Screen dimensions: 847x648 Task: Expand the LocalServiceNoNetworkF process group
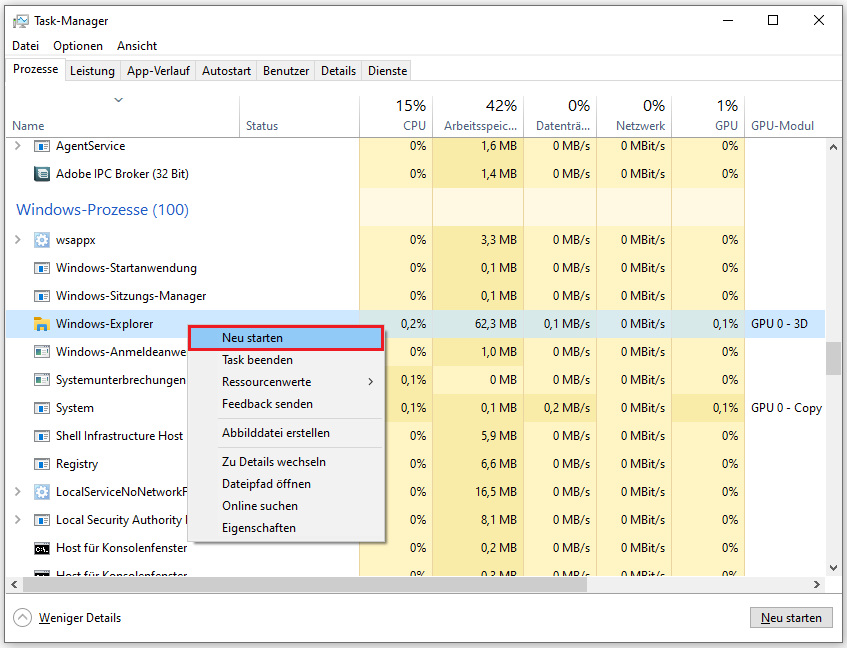[17, 491]
